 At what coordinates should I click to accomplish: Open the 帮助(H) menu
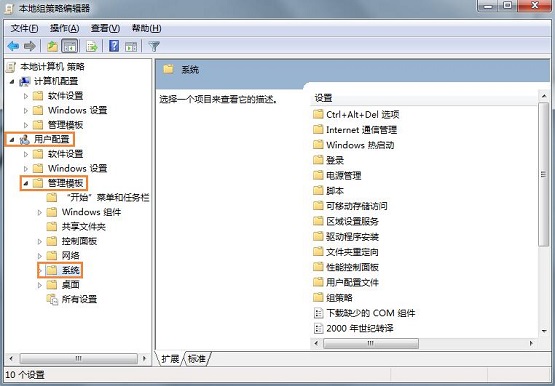click(147, 28)
